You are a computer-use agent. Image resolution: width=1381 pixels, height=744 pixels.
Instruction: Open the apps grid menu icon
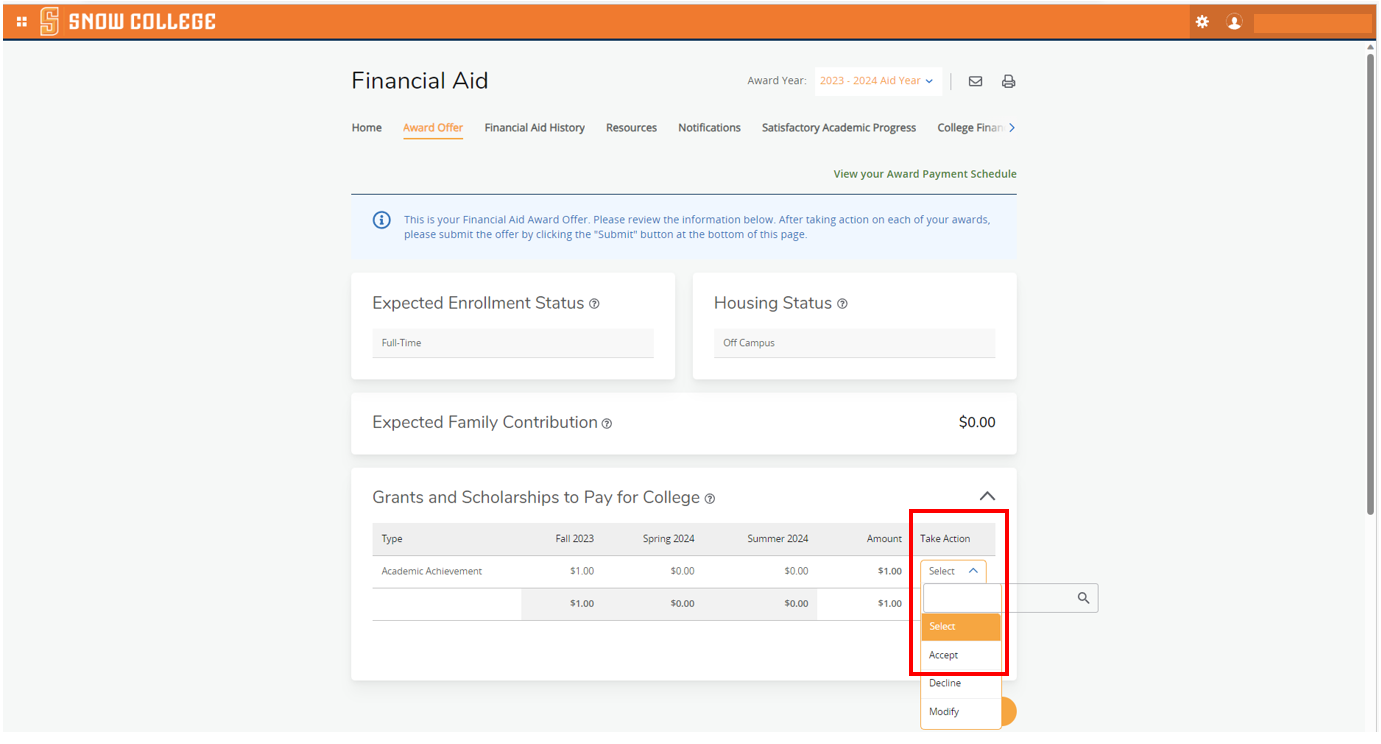[x=22, y=21]
